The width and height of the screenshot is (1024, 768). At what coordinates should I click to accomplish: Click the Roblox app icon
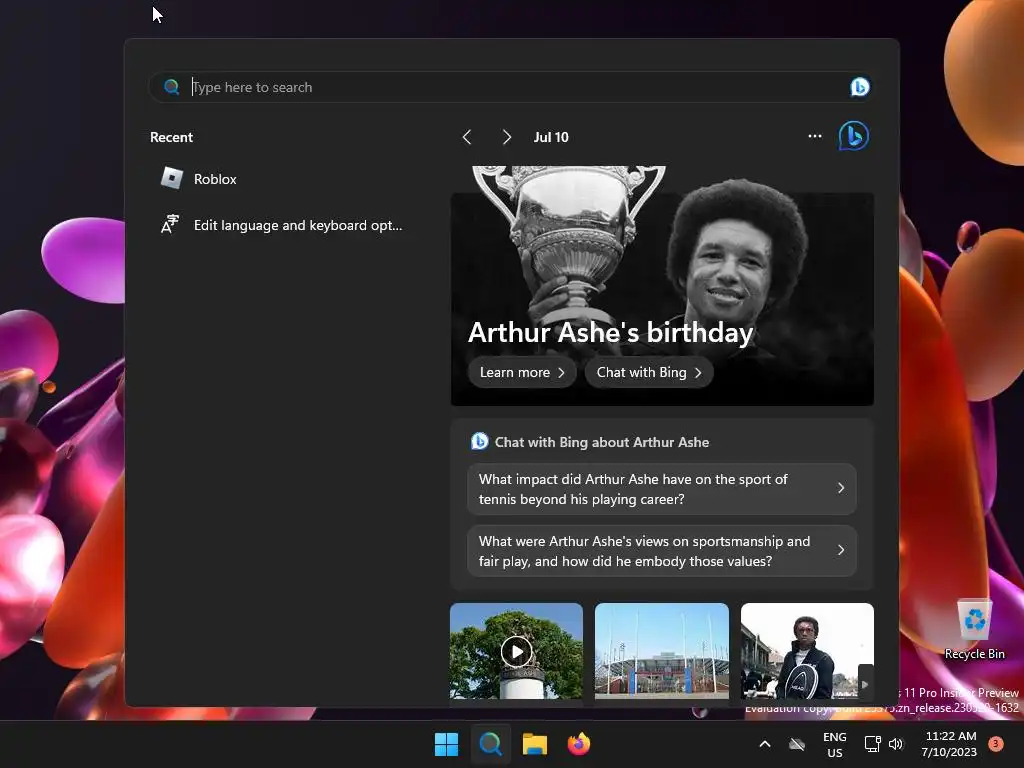tap(172, 178)
